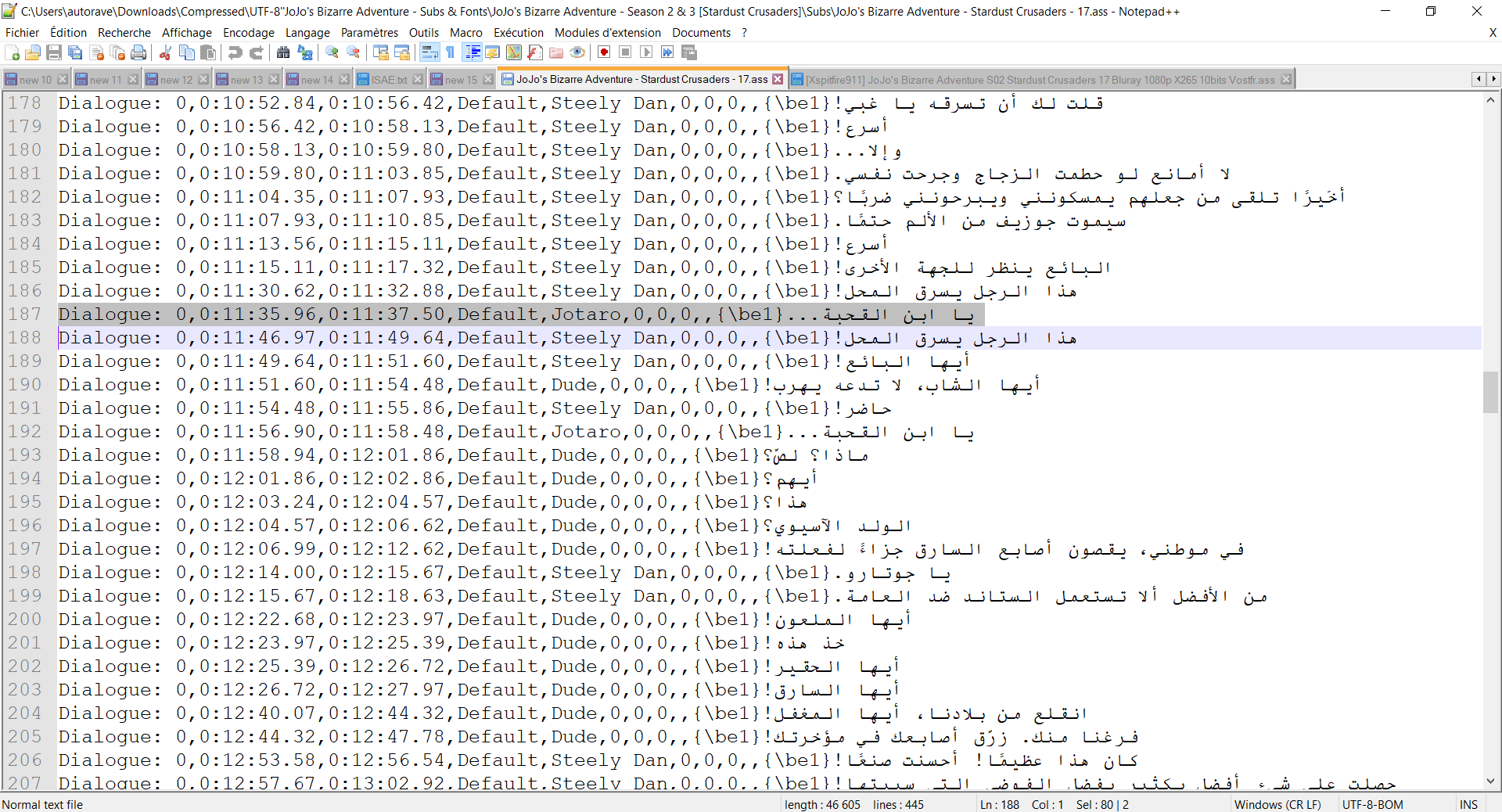Click INS mode indicator in status bar
This screenshot has height=812, width=1502.
point(1468,804)
